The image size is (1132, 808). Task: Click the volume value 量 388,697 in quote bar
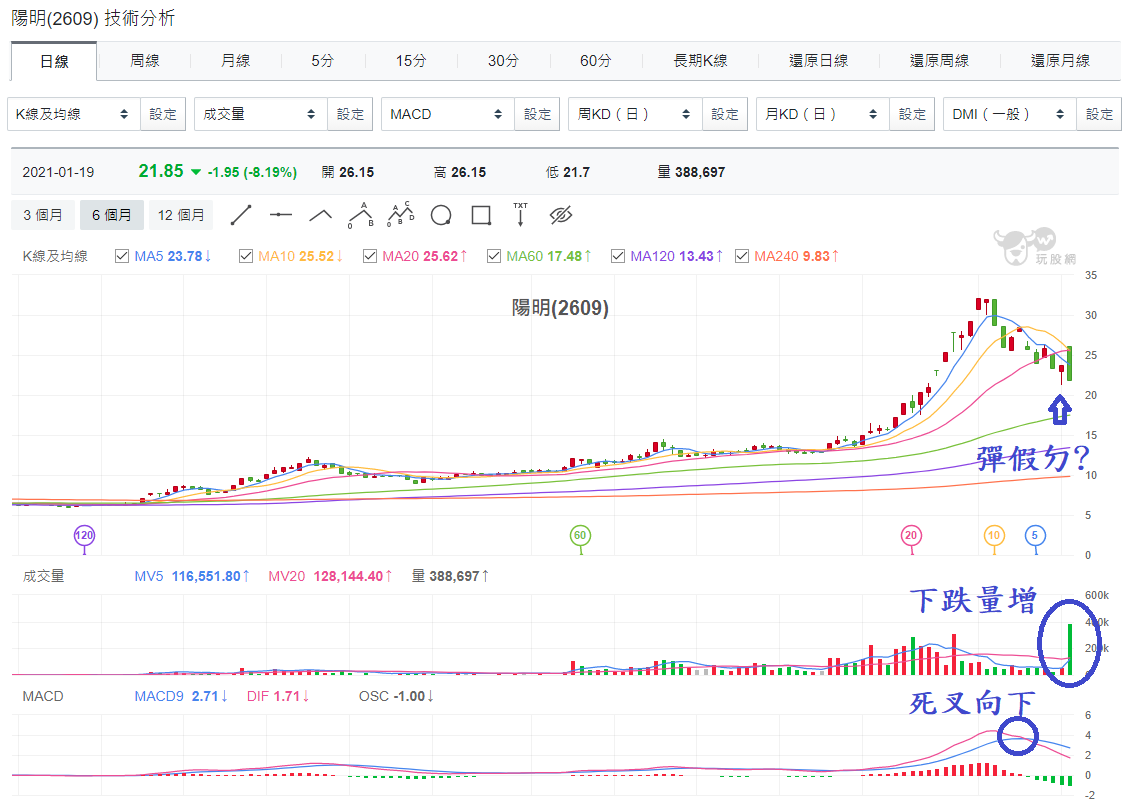[x=691, y=173]
